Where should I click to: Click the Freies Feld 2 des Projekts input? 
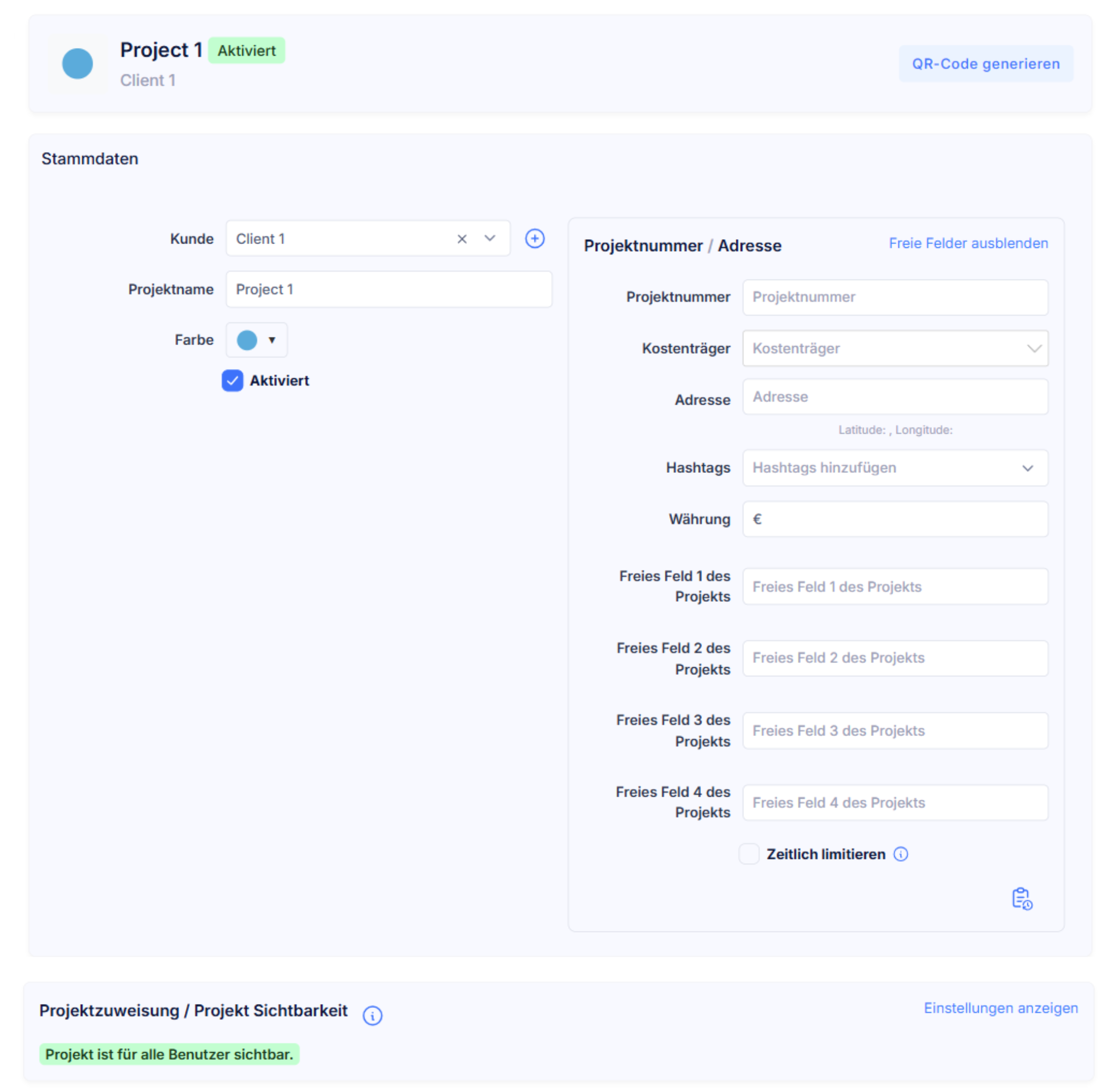coord(895,658)
